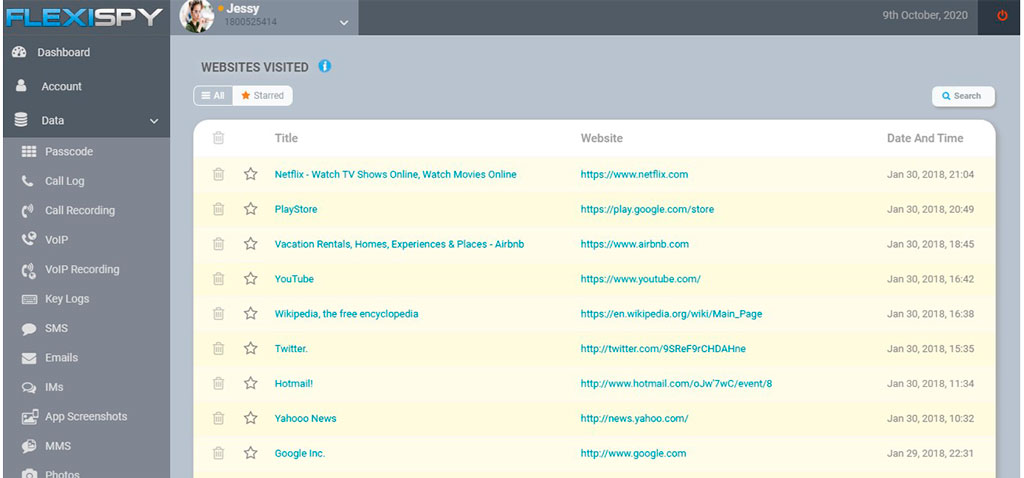Click the Search button
The height and width of the screenshot is (478, 1024).
tap(963, 96)
